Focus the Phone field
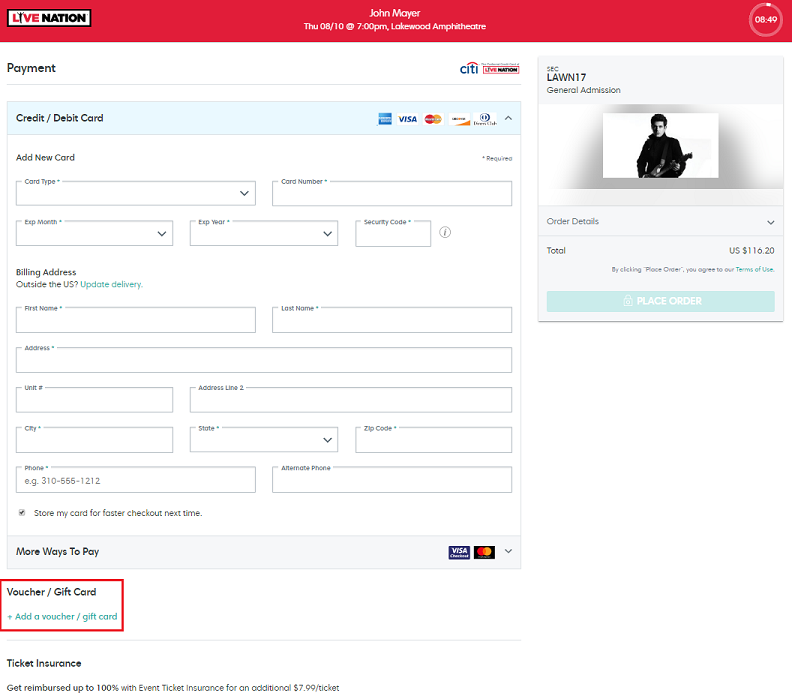This screenshot has width=792, height=696. 135,480
